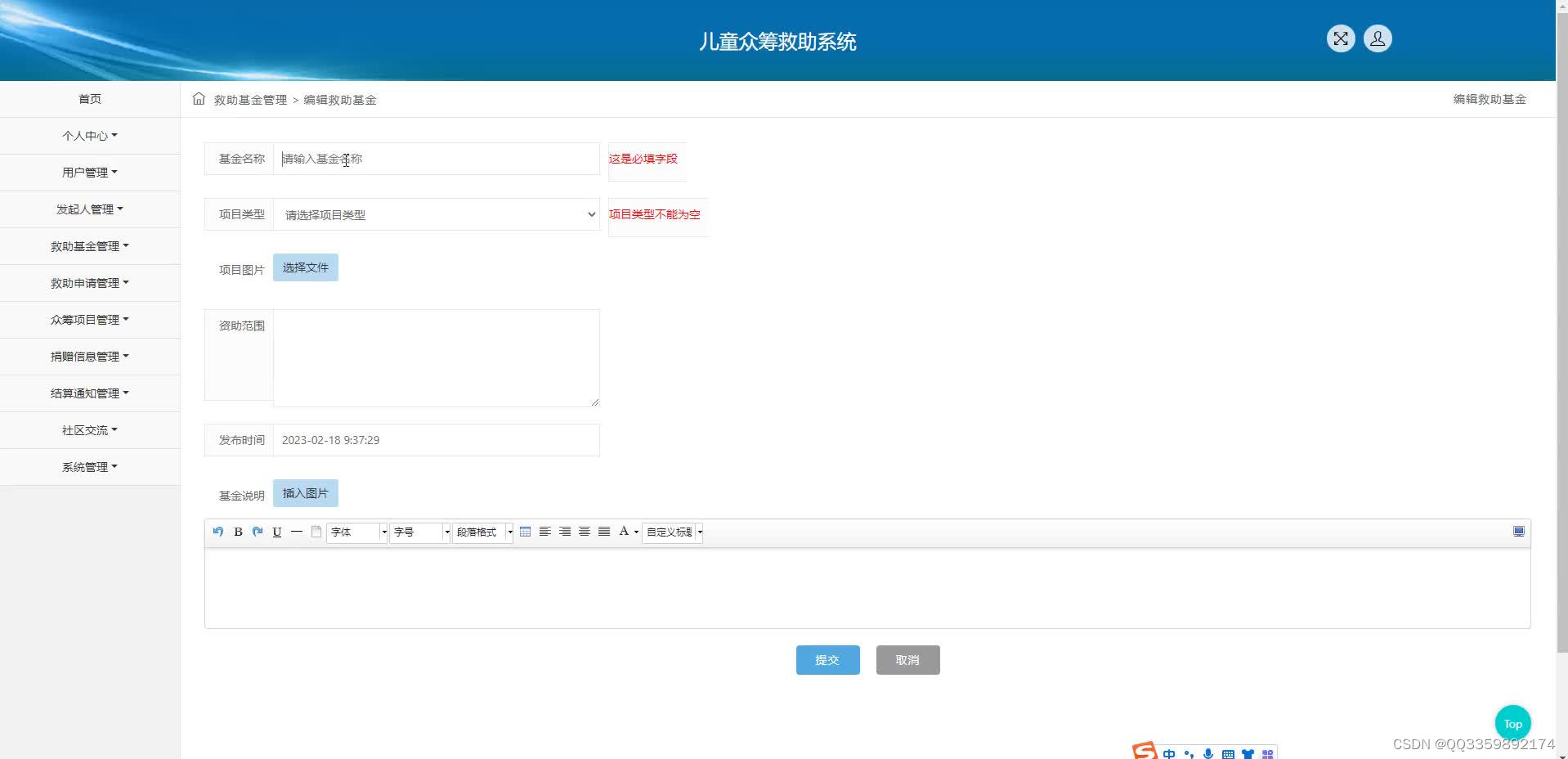The width and height of the screenshot is (1568, 759).
Task: Click the 发布时间 date field
Action: [x=437, y=440]
